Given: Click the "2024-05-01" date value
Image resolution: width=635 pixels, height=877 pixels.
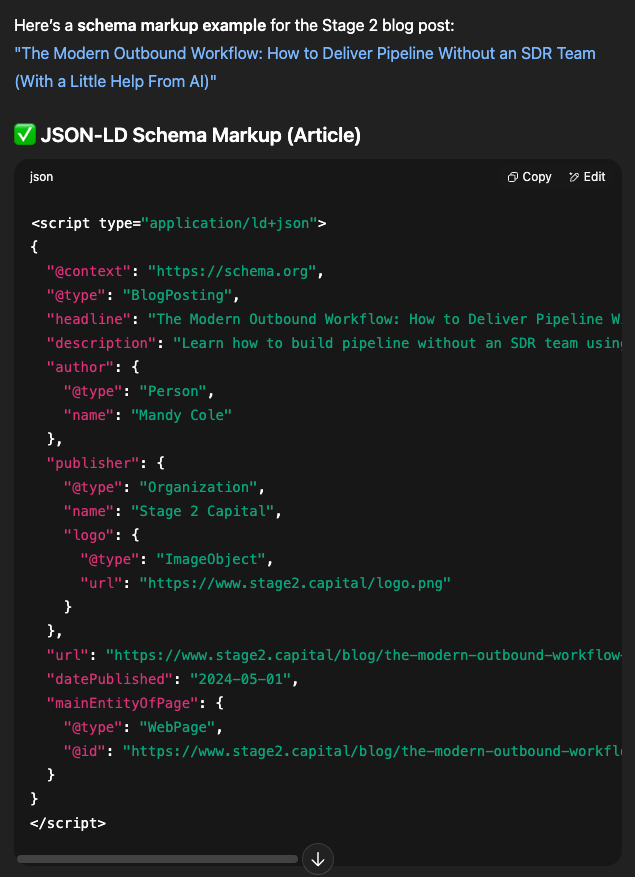Looking at the screenshot, I should (240, 679).
